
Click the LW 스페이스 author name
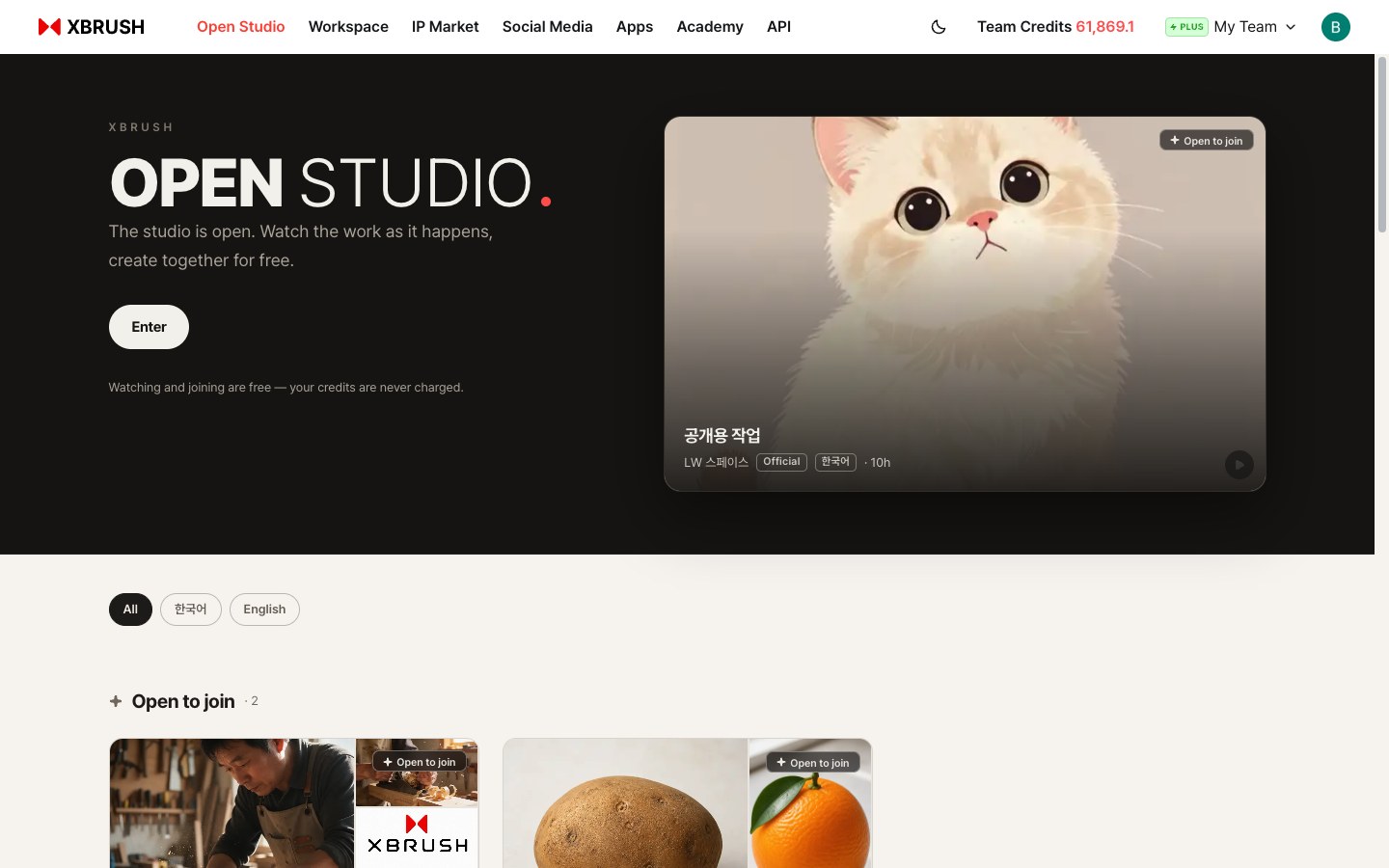click(x=716, y=463)
